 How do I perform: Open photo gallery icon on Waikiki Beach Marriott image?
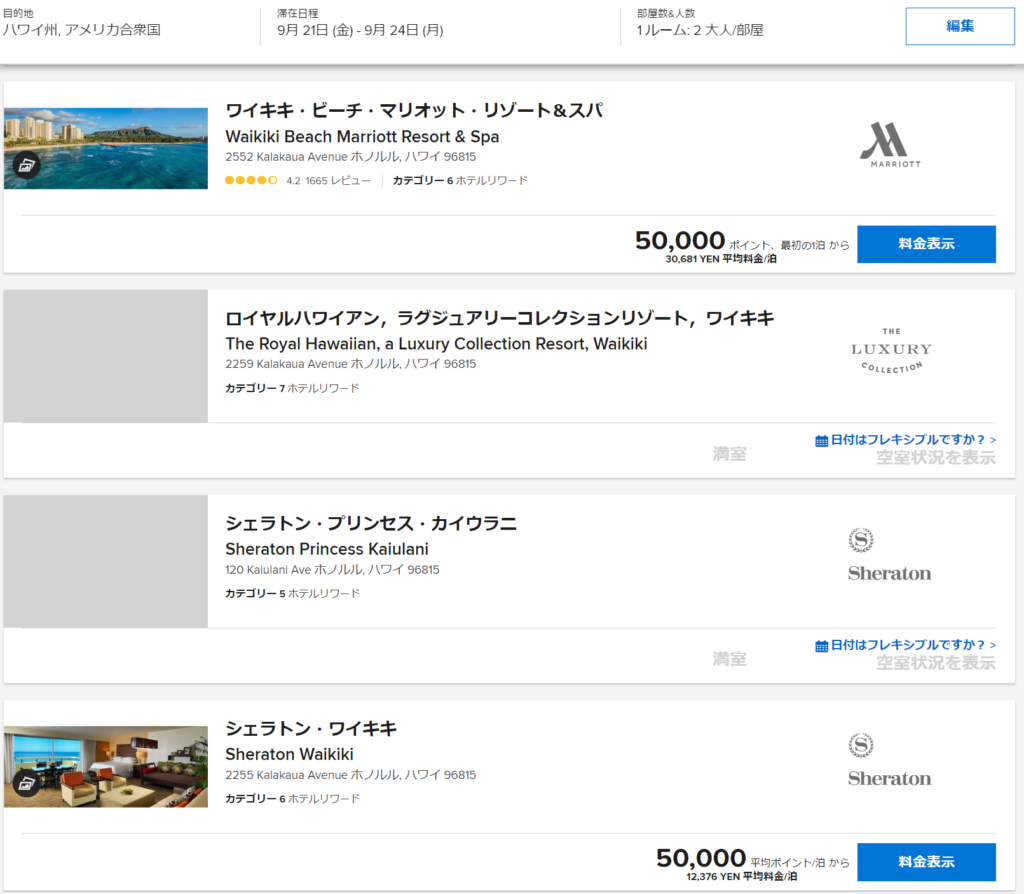(27, 166)
